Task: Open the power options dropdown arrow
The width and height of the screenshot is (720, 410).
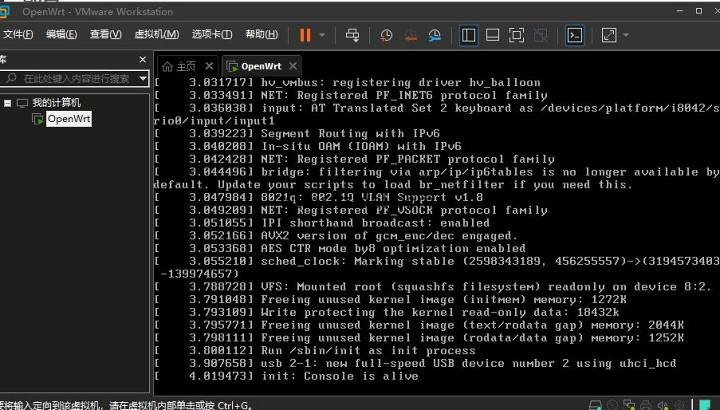Action: pyautogui.click(x=322, y=35)
